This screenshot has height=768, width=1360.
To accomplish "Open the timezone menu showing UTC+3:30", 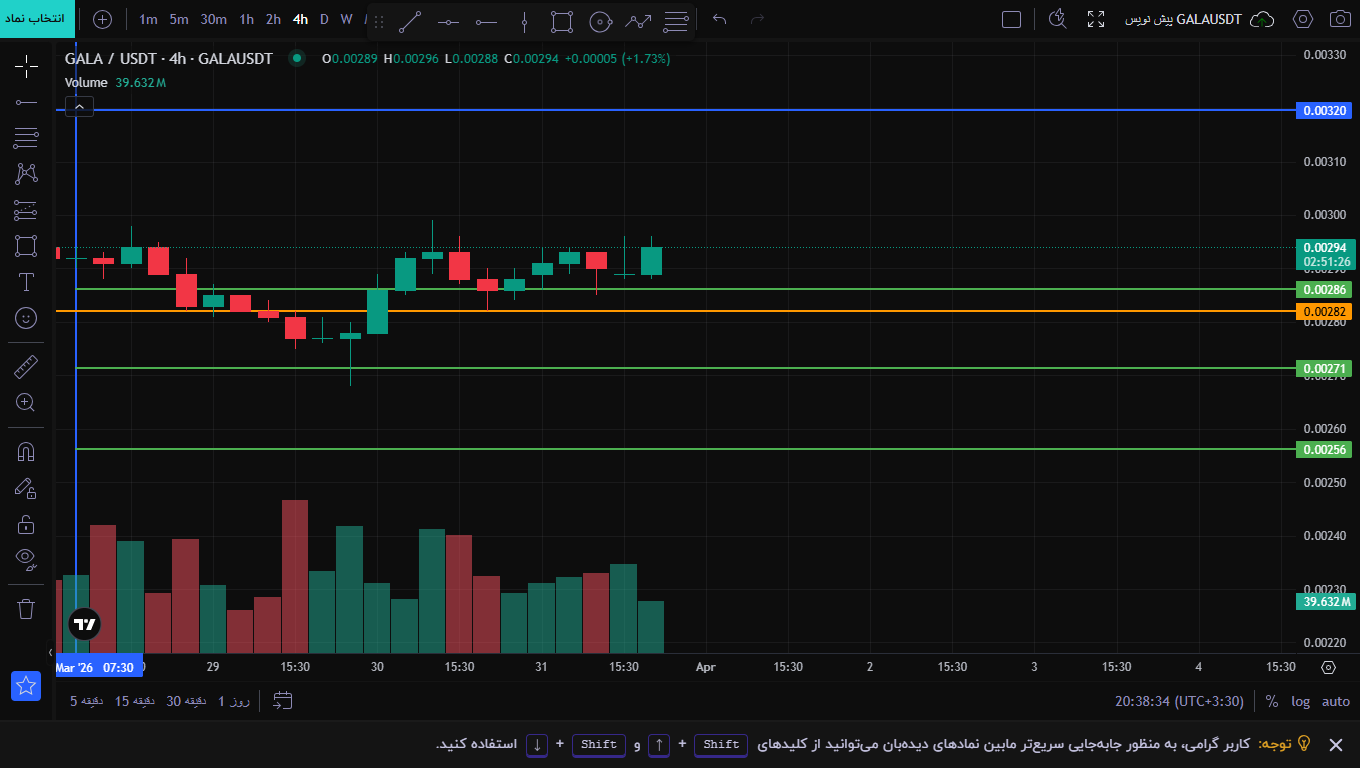I will pos(1179,701).
